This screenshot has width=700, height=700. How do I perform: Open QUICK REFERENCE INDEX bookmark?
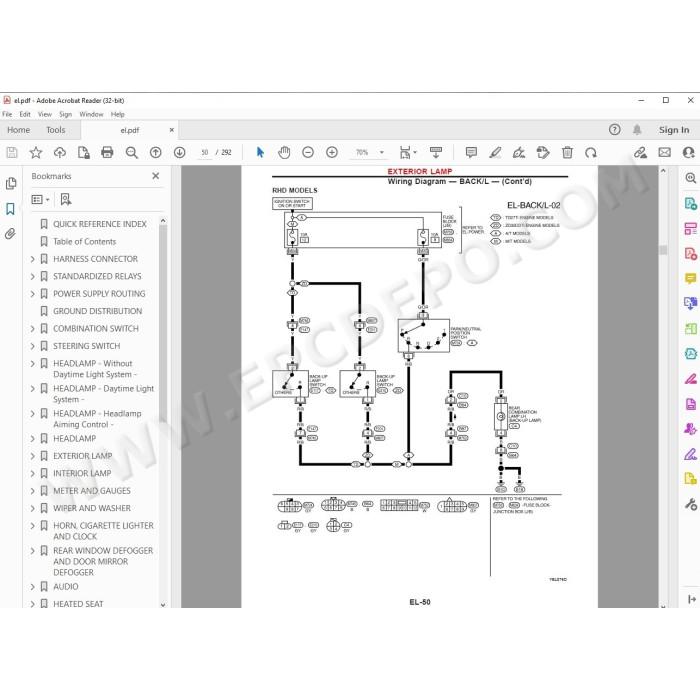(100, 224)
